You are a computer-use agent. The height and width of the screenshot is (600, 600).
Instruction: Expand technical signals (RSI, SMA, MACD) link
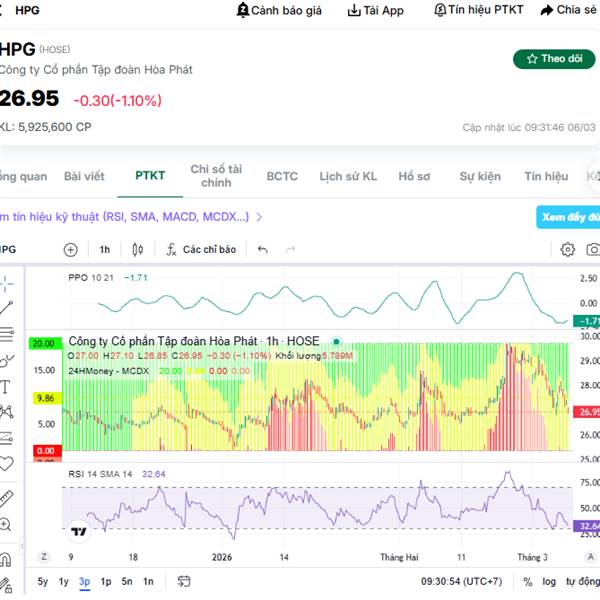[133, 216]
